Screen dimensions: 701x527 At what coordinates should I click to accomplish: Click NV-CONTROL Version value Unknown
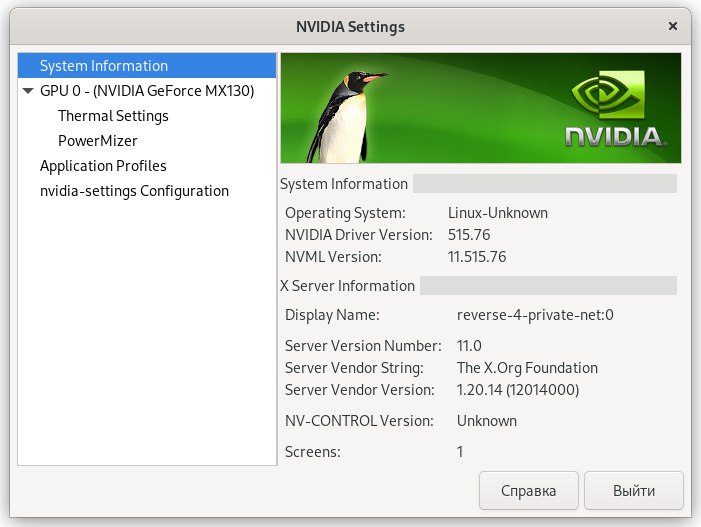click(486, 421)
